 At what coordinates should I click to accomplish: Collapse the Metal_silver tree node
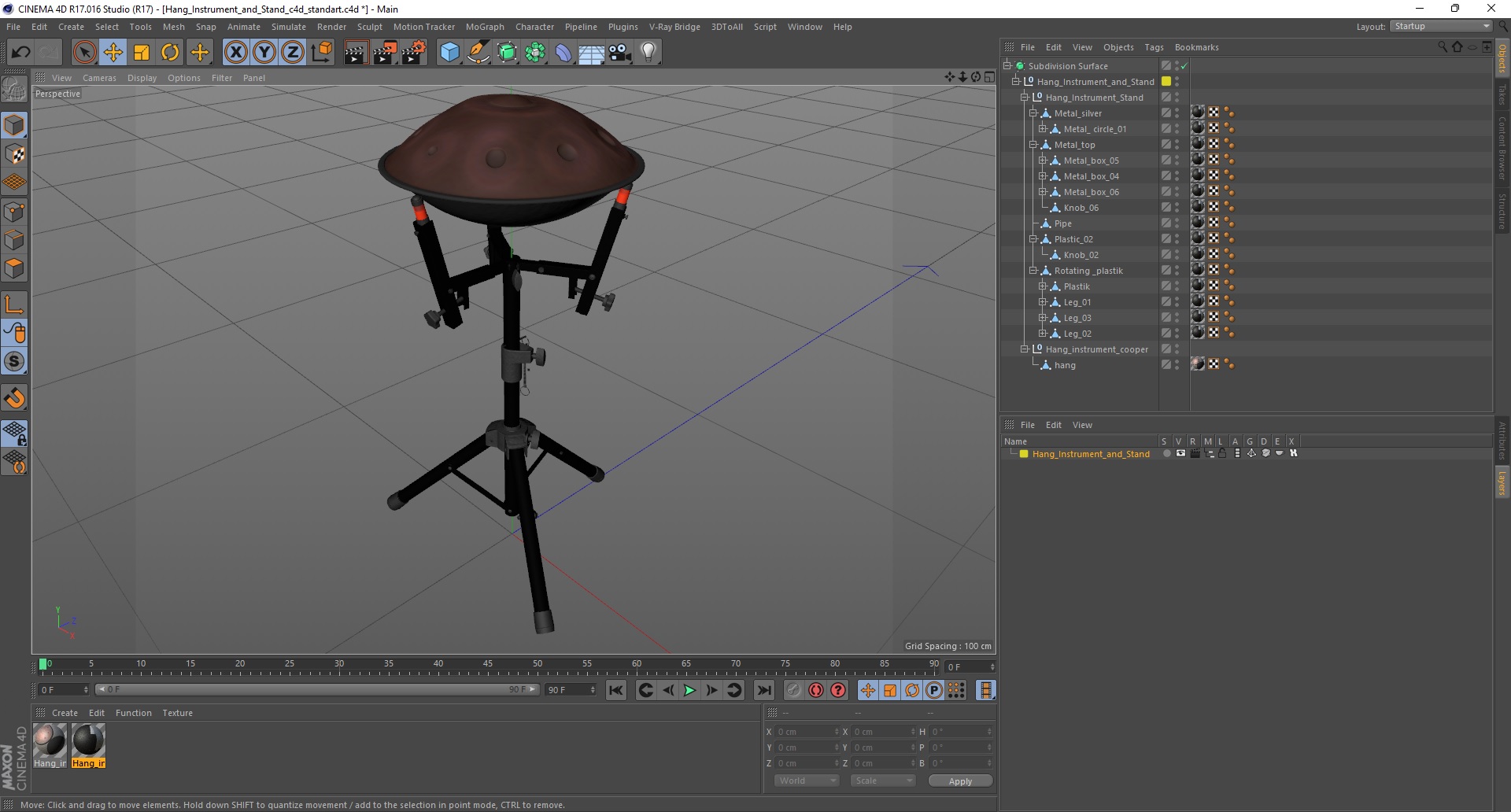click(1033, 113)
